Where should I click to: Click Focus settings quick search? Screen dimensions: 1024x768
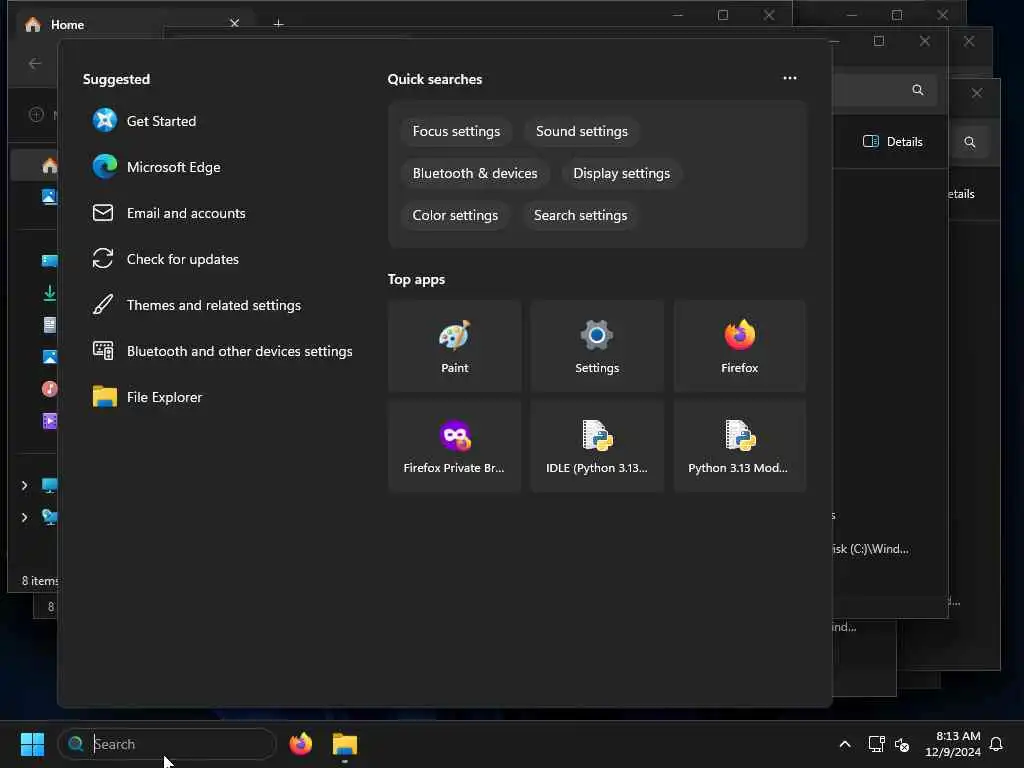pos(456,131)
